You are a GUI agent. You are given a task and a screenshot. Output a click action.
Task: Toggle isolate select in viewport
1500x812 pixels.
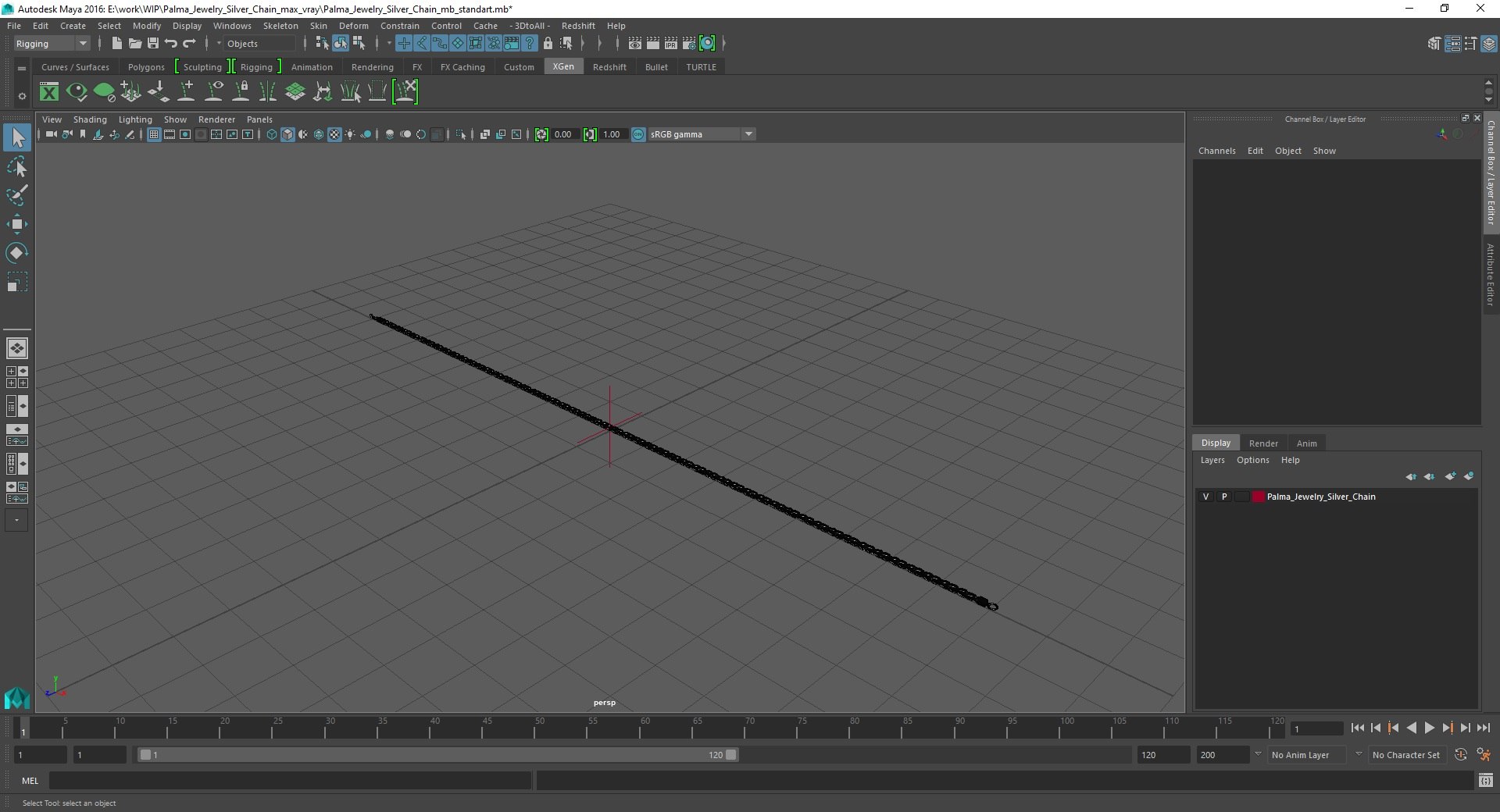point(461,134)
